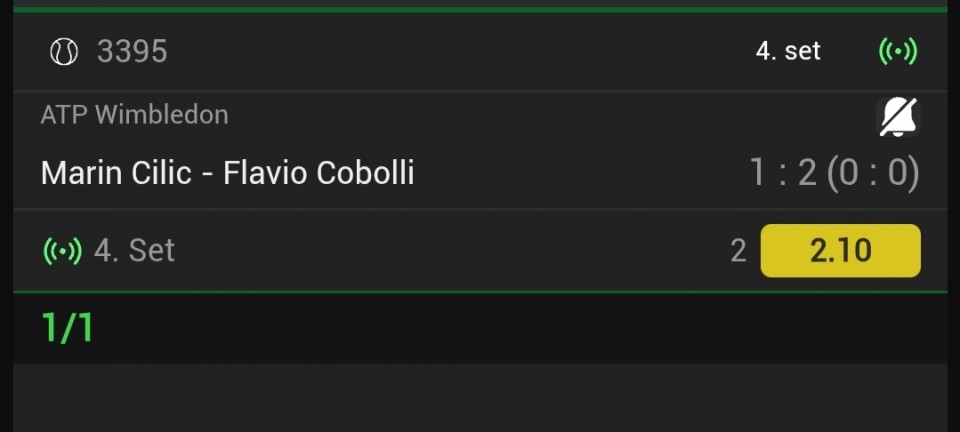Viewport: 960px width, 432px height.
Task: Tap the empty area below the 1/1 bar
Action: pyautogui.click(x=480, y=398)
